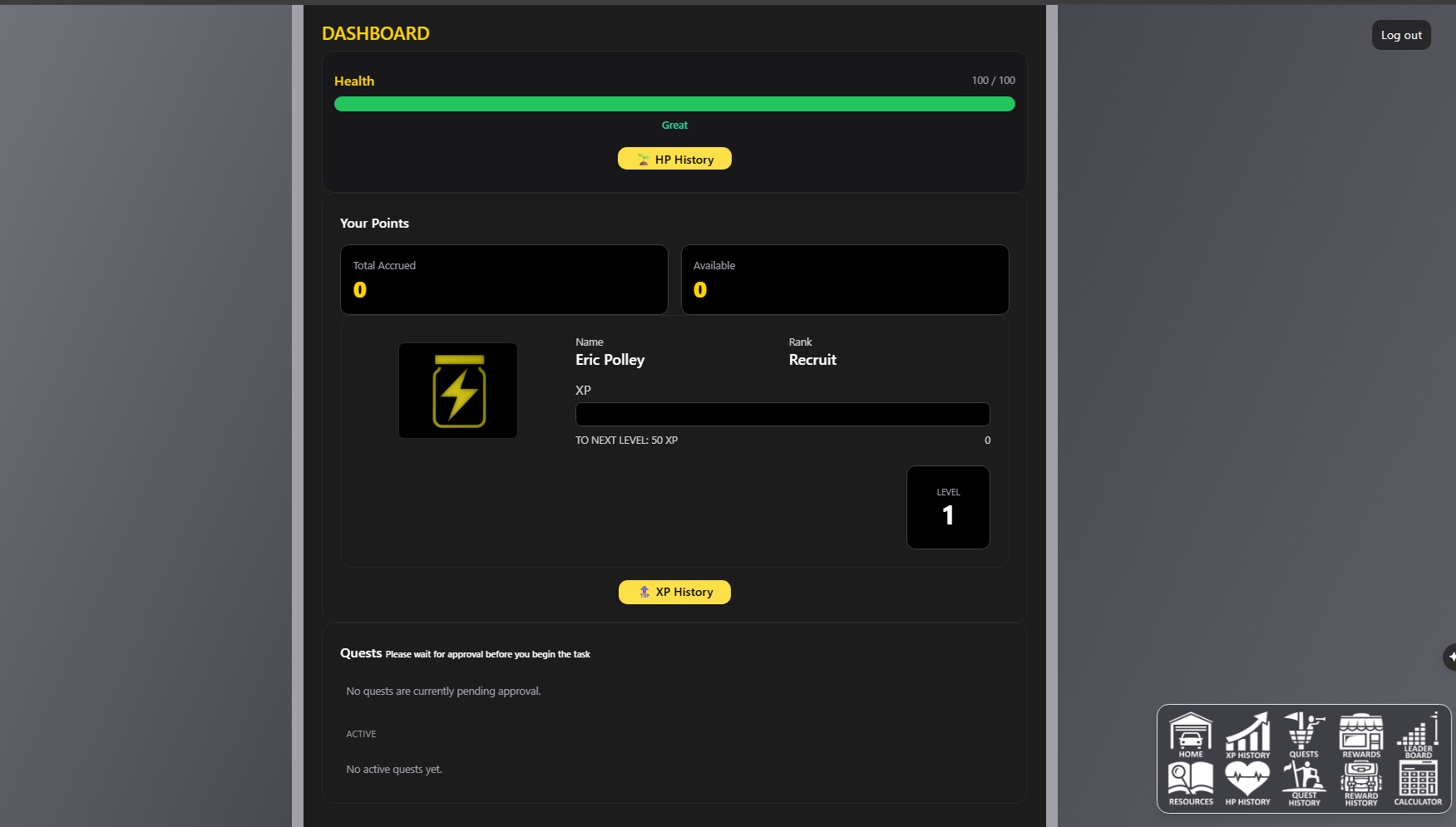Select the Total Accrued points card
Screen dimensions: 1456x827
(504, 279)
